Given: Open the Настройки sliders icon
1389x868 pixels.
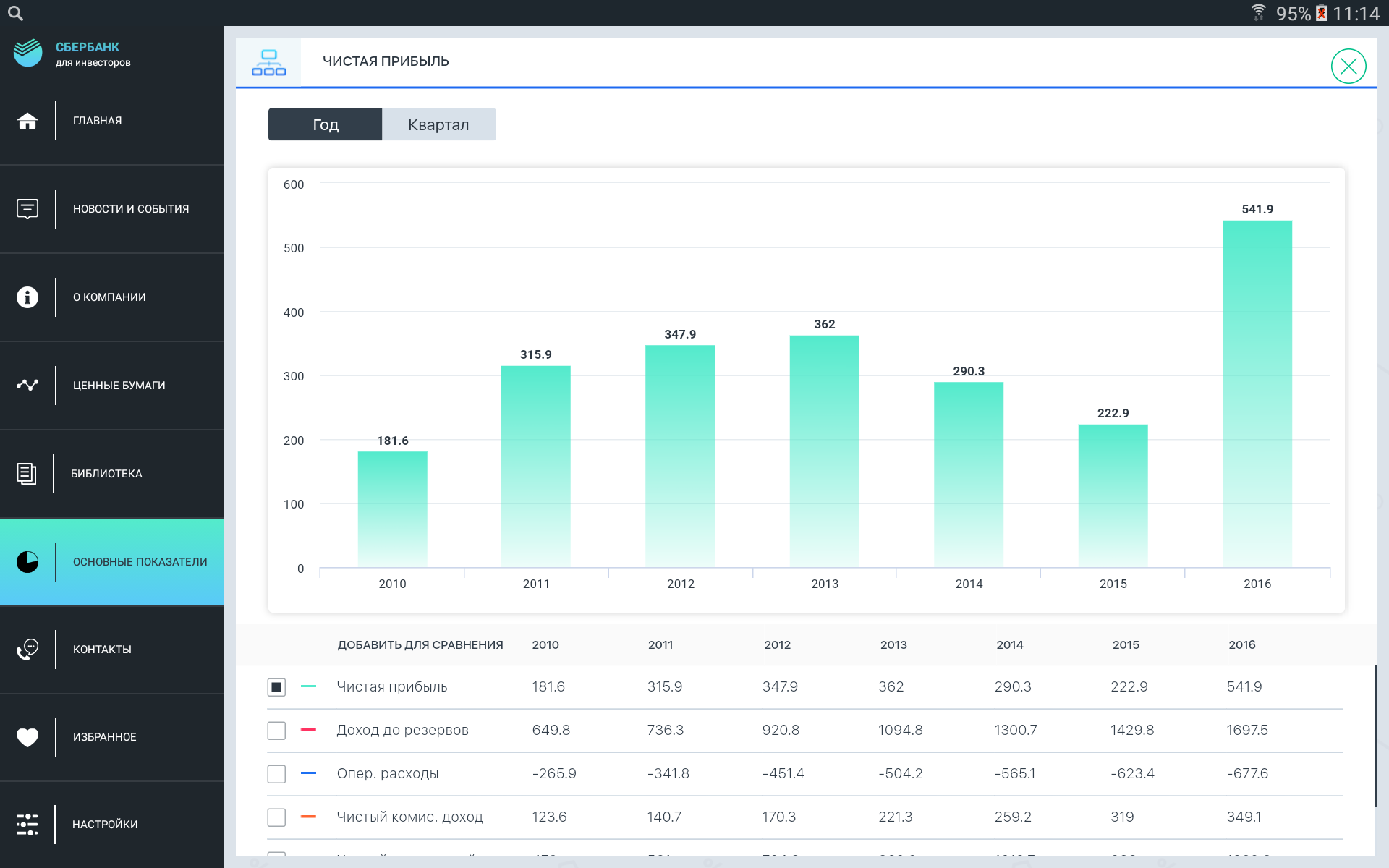Looking at the screenshot, I should click(x=27, y=825).
